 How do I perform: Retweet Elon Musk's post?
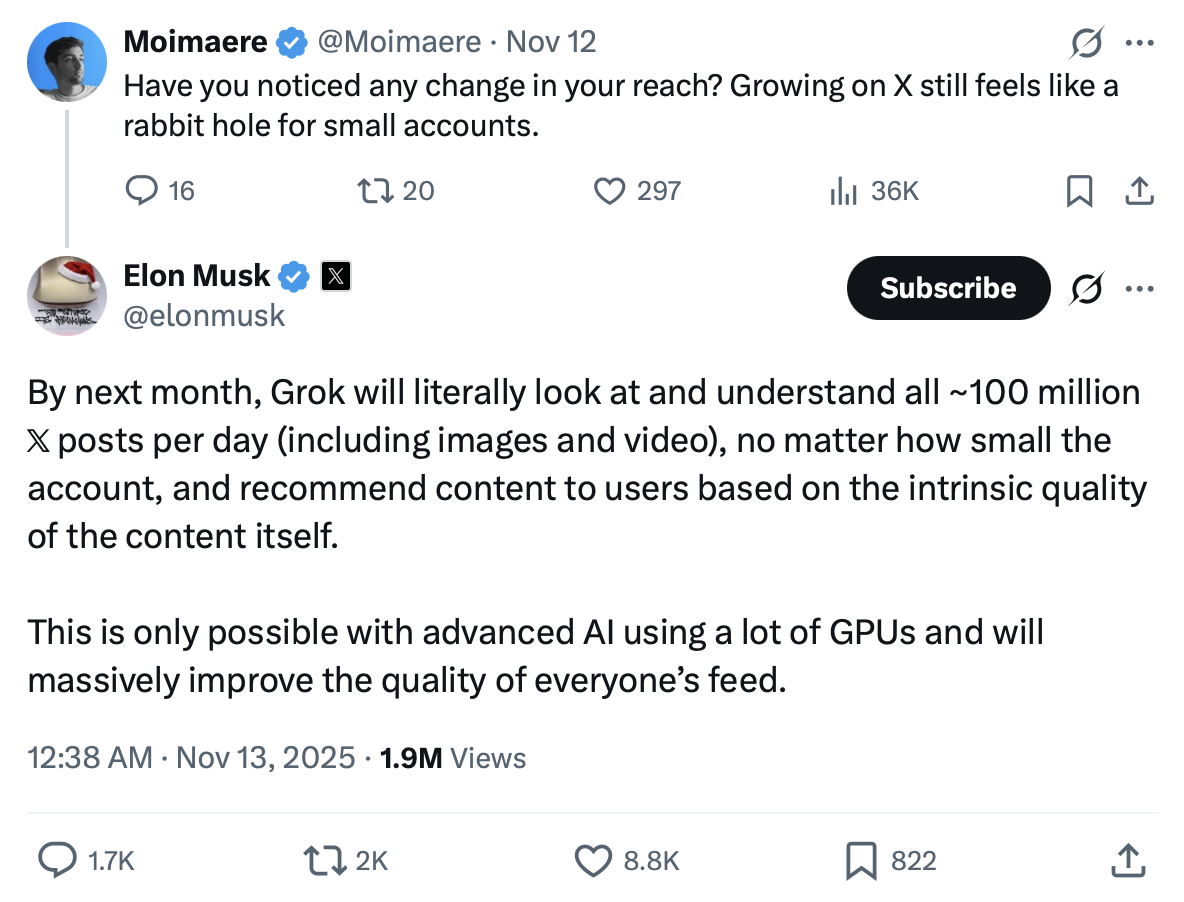(x=320, y=860)
